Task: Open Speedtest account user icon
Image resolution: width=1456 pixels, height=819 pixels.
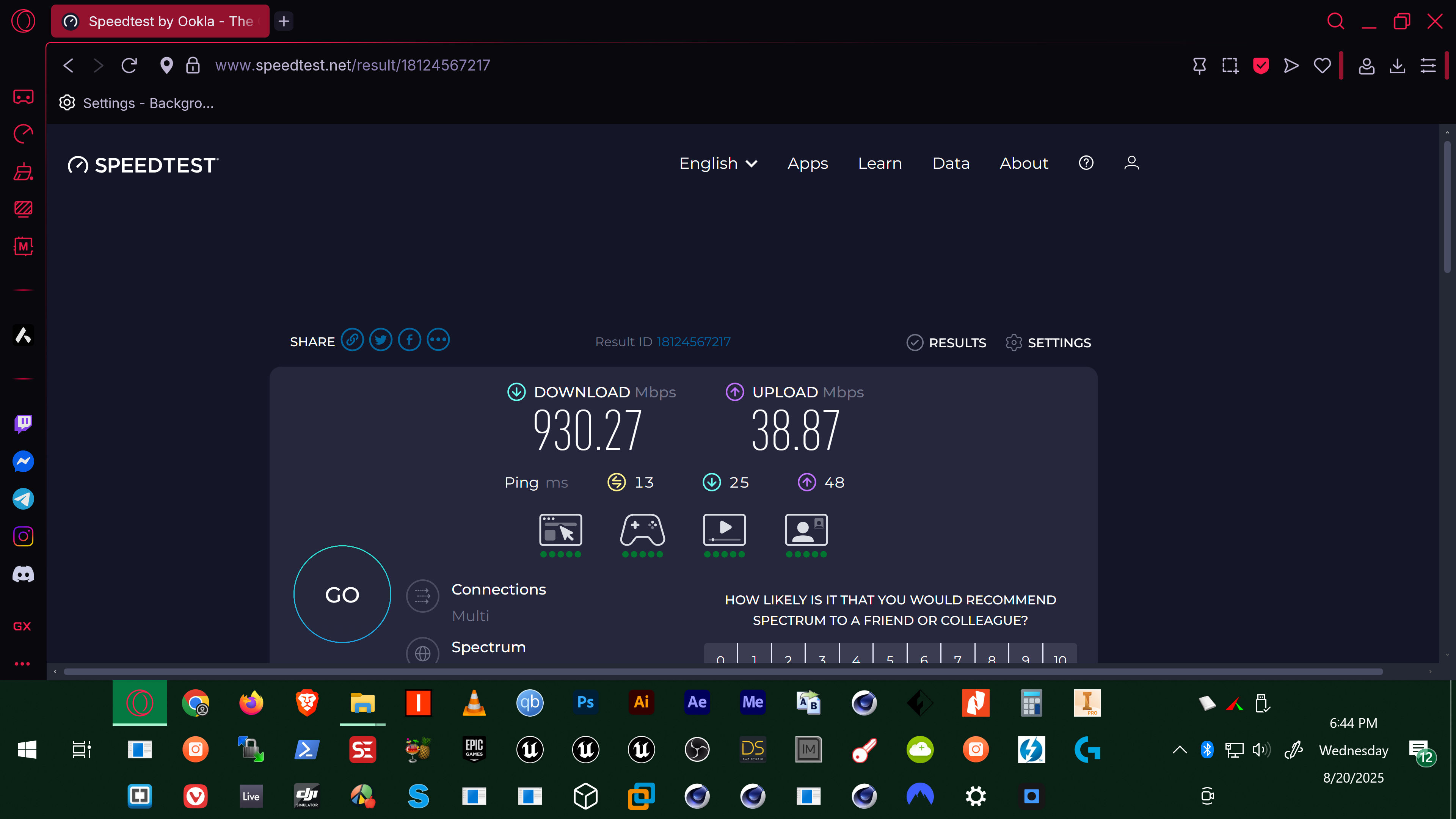Action: pos(1131,163)
